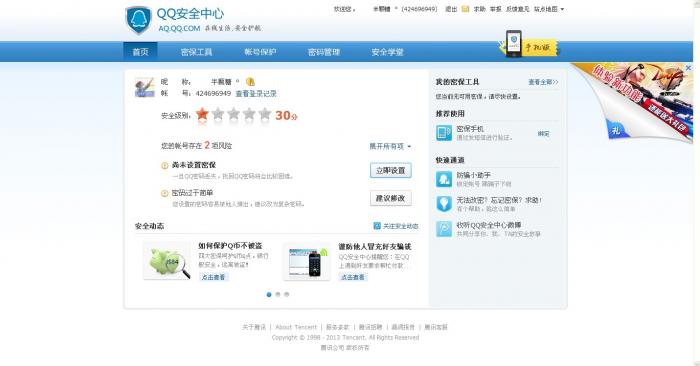Click the 无法改密 help location icon
This screenshot has height=366, width=700.
tap(444, 204)
